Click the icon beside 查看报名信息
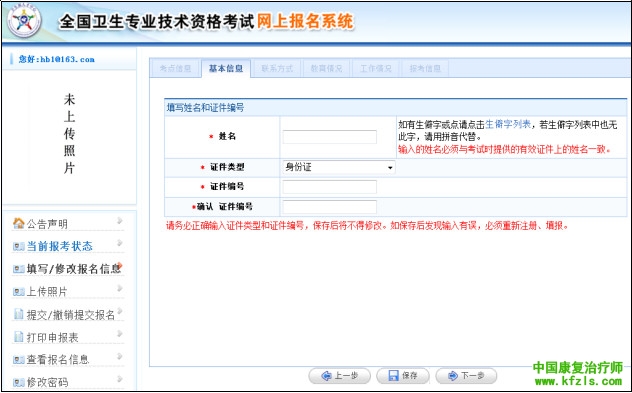 pos(19,360)
